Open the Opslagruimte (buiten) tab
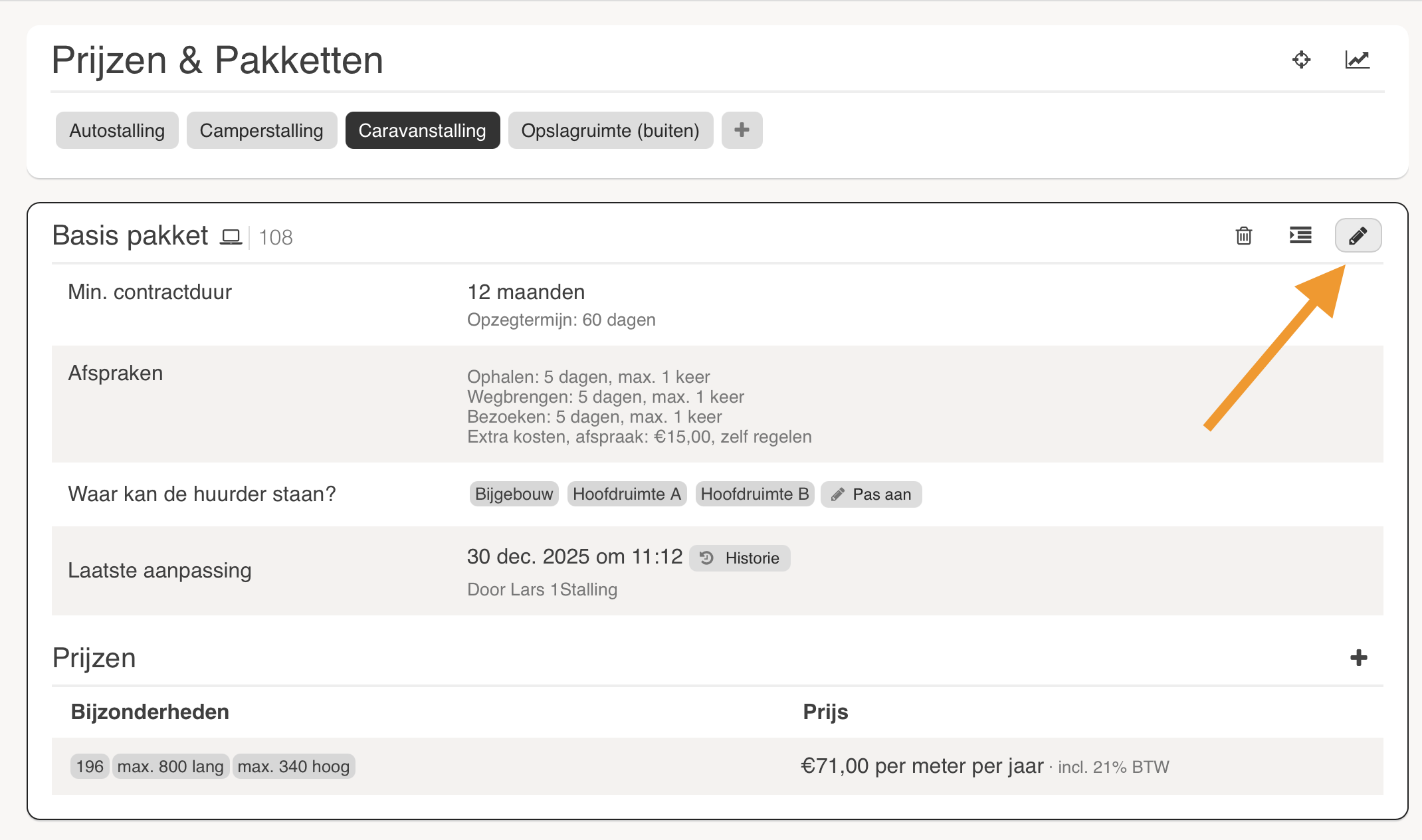The image size is (1422, 840). [x=610, y=130]
